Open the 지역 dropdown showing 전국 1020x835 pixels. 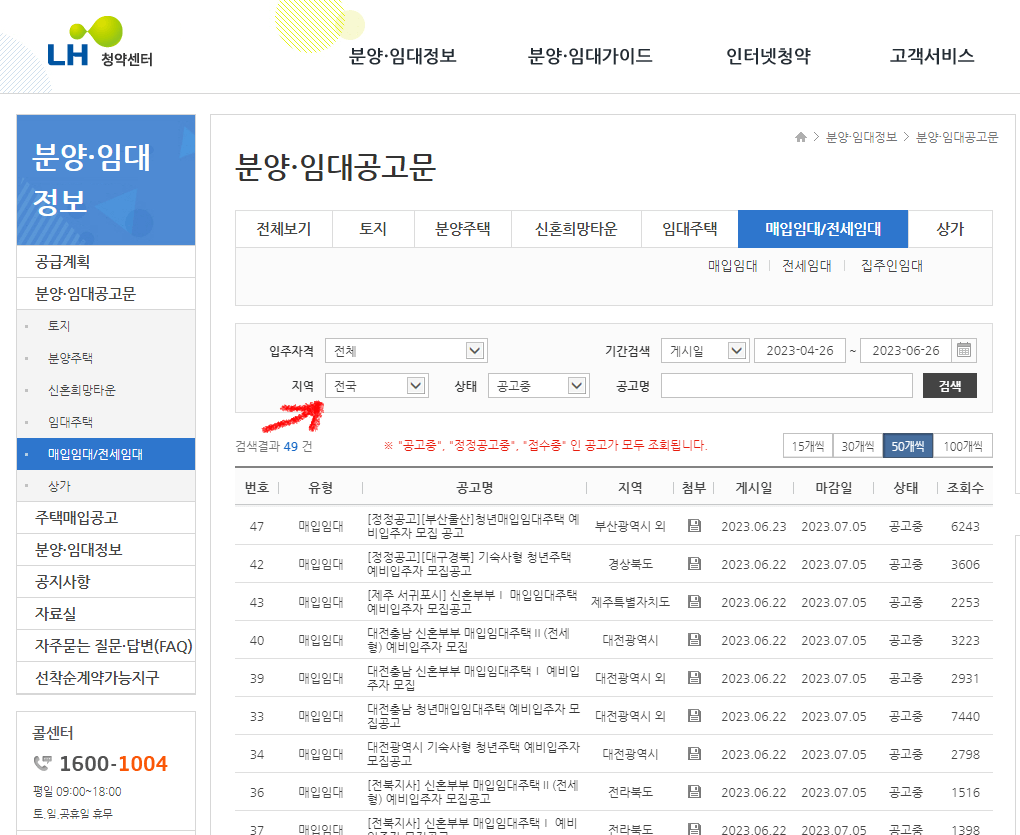(x=376, y=384)
